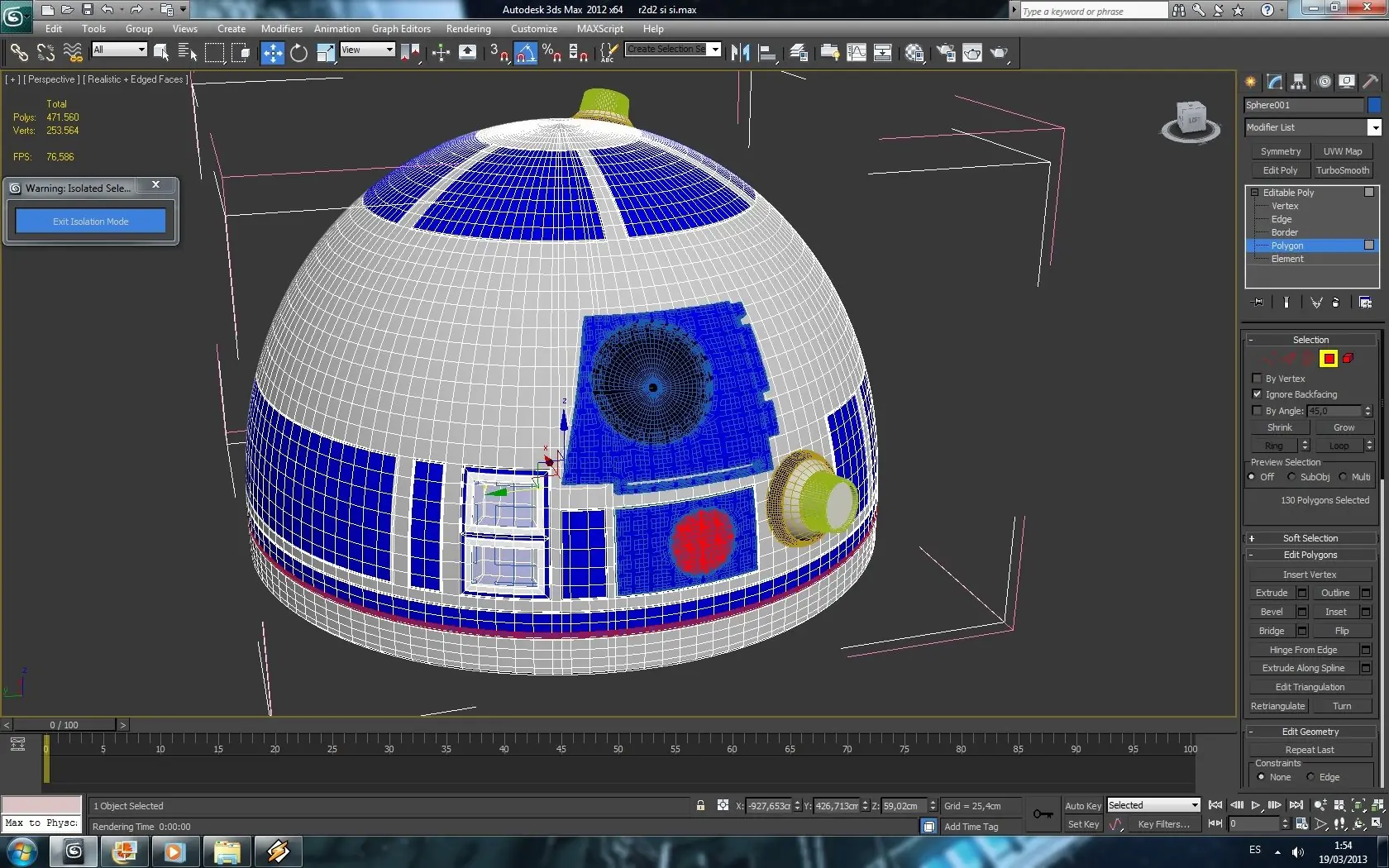Switch to the Hierarchy command panel
The image size is (1389, 868).
tap(1299, 82)
